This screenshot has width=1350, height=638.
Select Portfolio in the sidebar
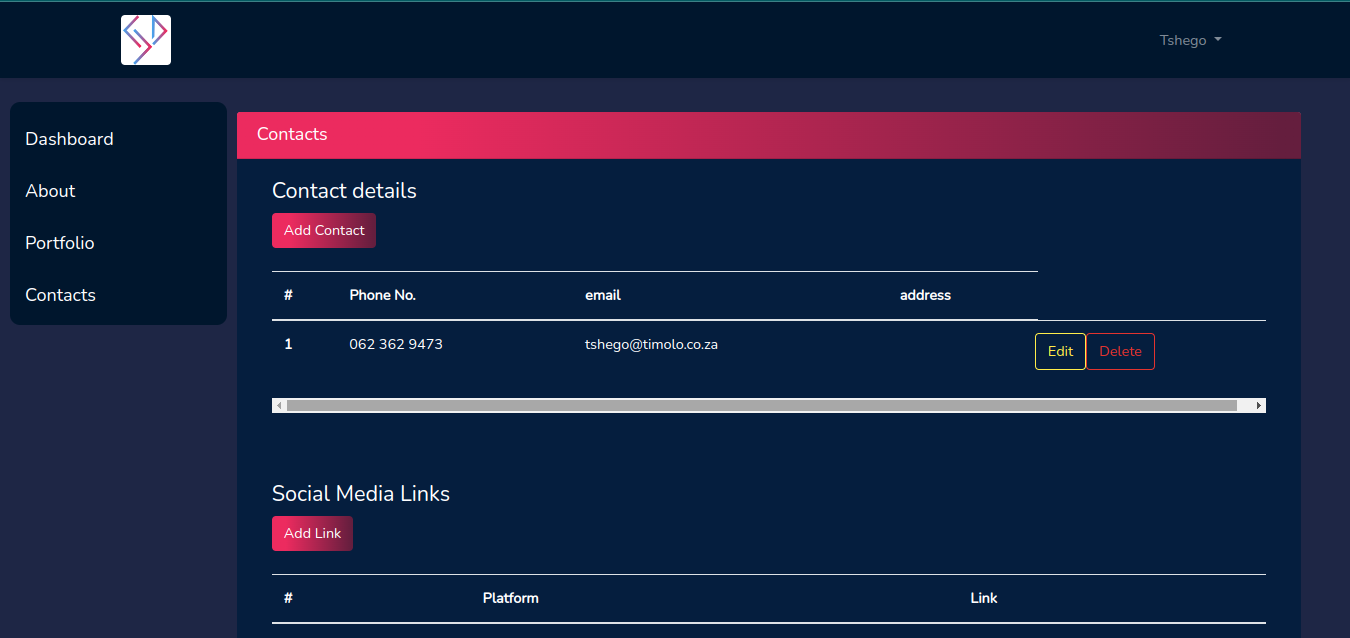pyautogui.click(x=60, y=243)
